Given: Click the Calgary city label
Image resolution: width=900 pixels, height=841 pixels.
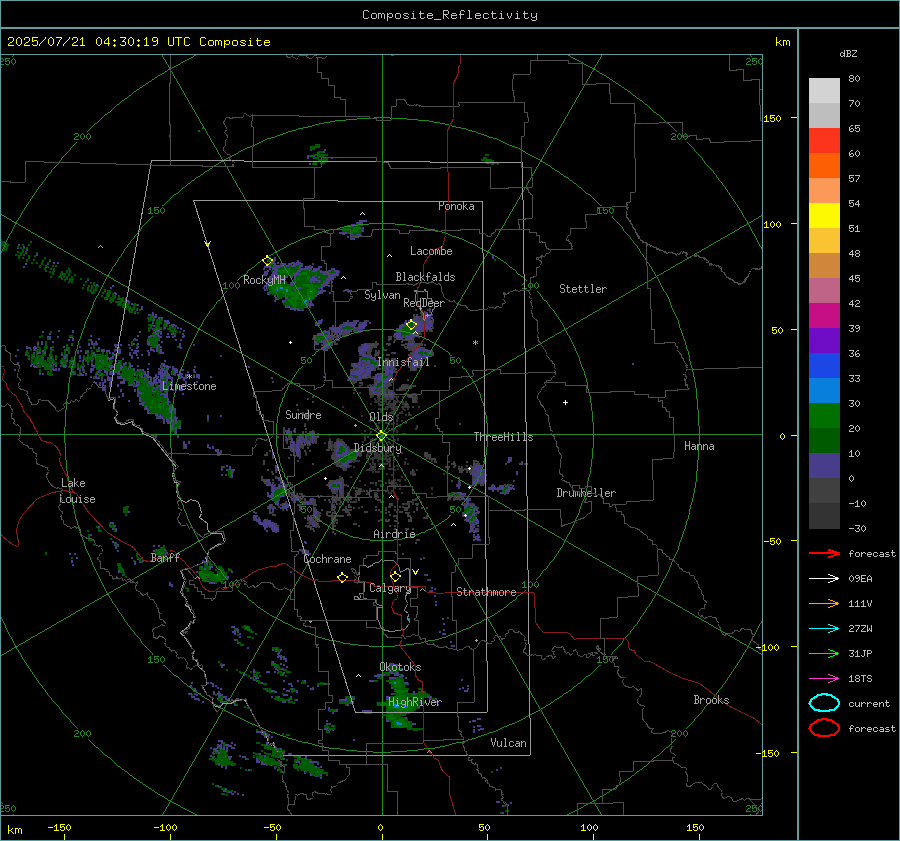Looking at the screenshot, I should [x=390, y=588].
